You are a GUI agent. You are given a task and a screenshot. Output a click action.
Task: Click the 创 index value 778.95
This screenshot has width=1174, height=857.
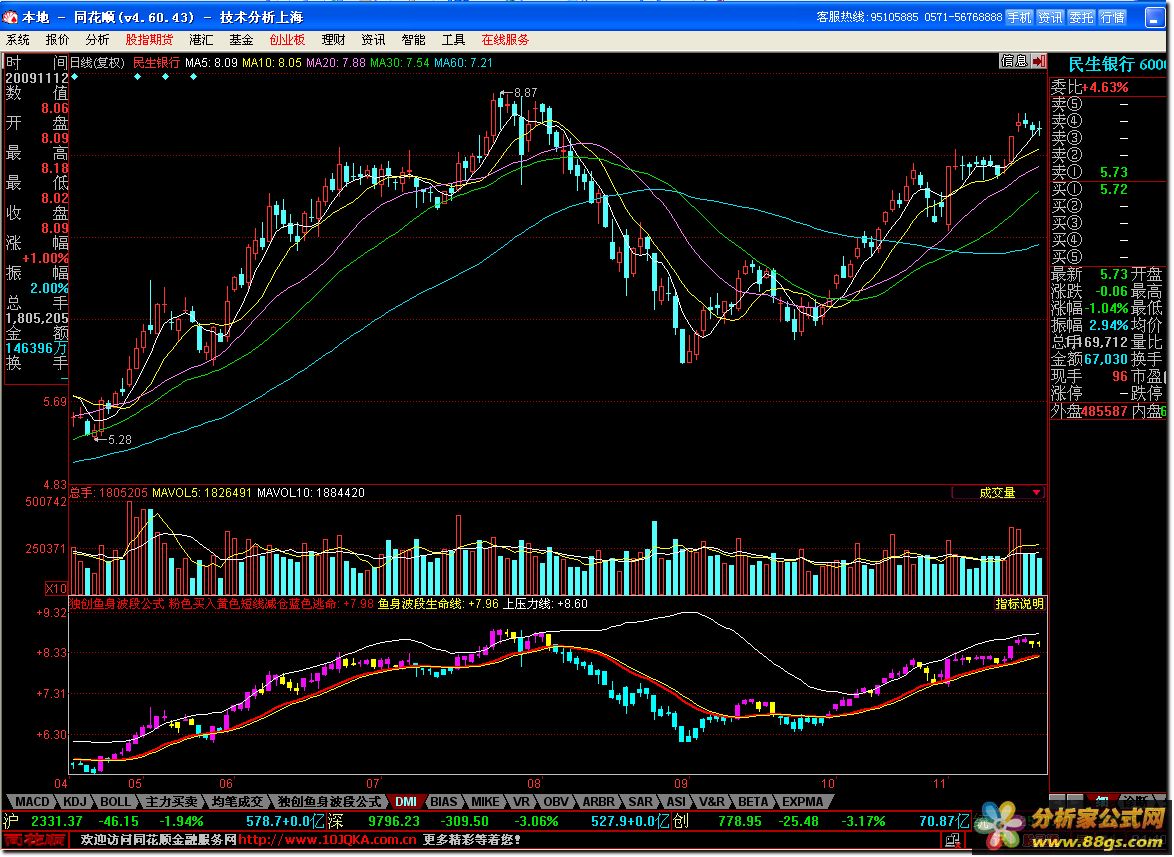click(x=740, y=821)
